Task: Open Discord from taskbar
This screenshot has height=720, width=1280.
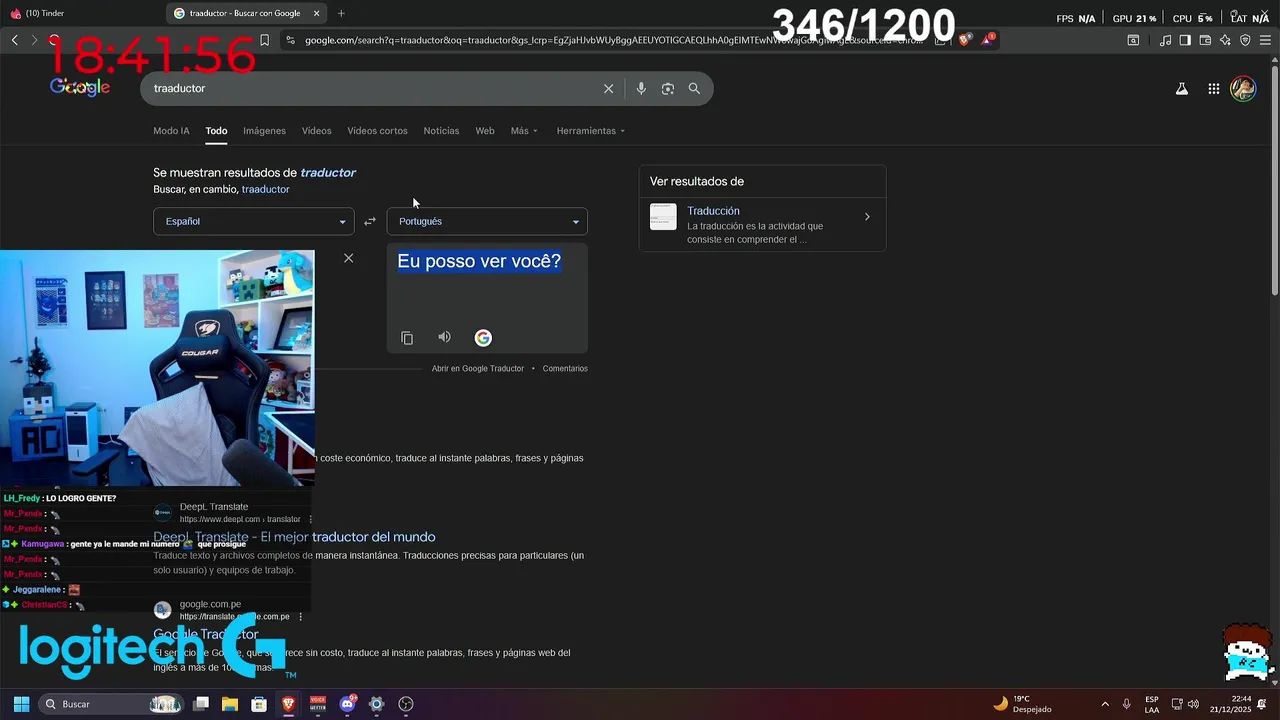Action: (x=347, y=704)
